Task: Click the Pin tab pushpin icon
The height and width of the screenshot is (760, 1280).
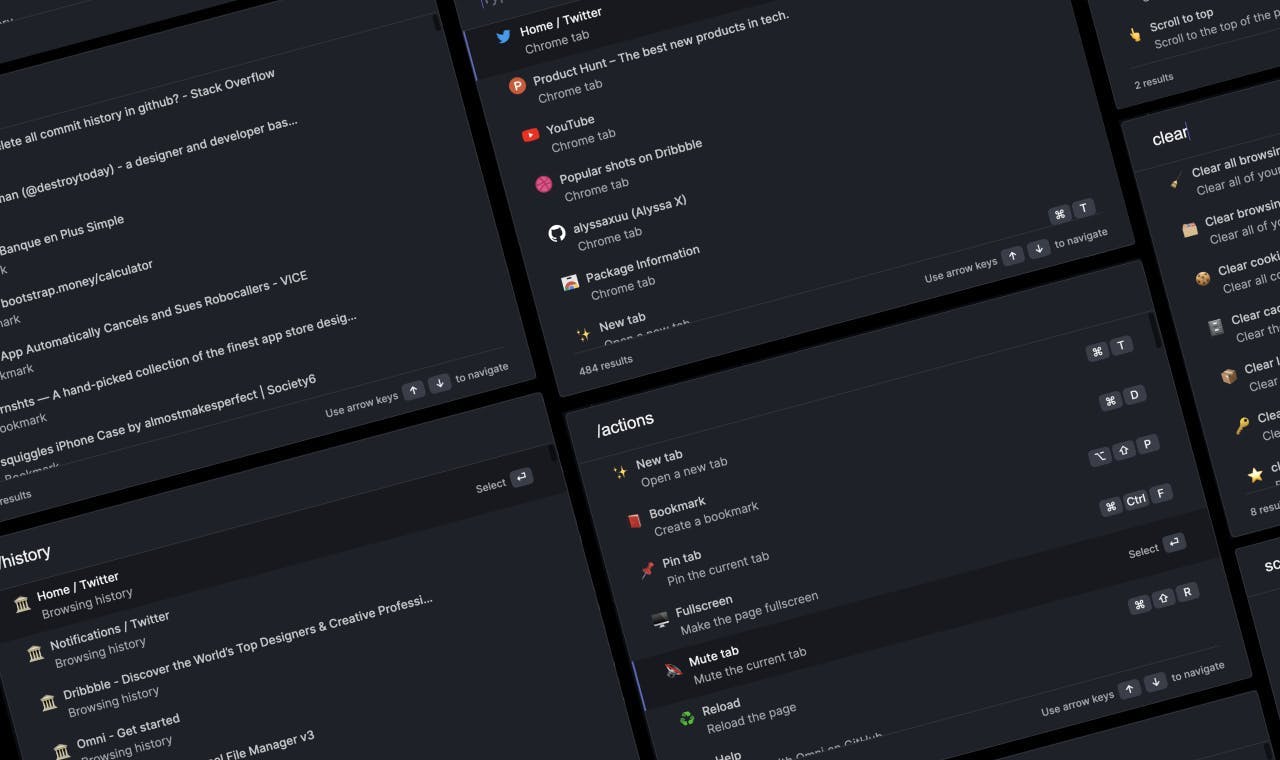Action: pos(647,570)
